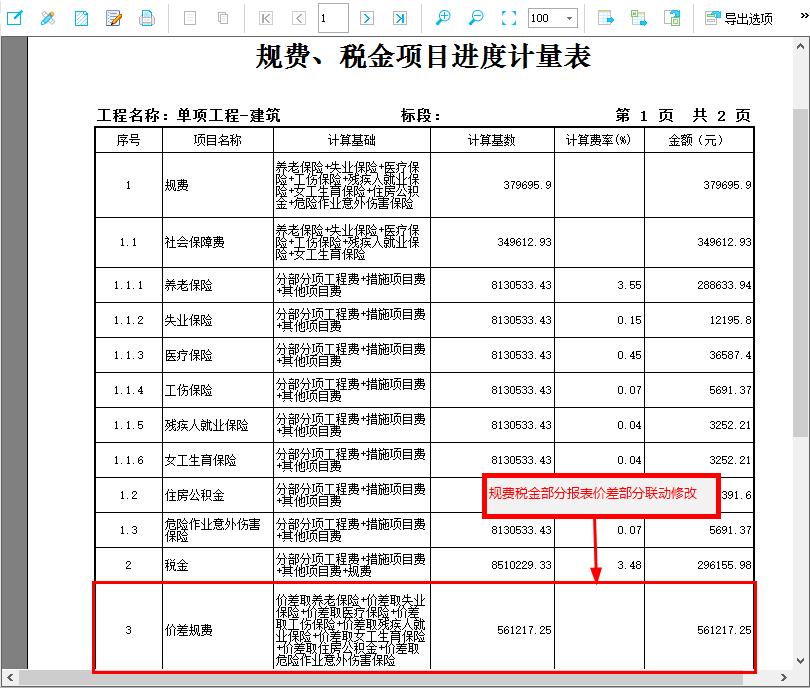Screen dimensions: 810x688
Task: Jump to the last page
Action: pos(399,18)
